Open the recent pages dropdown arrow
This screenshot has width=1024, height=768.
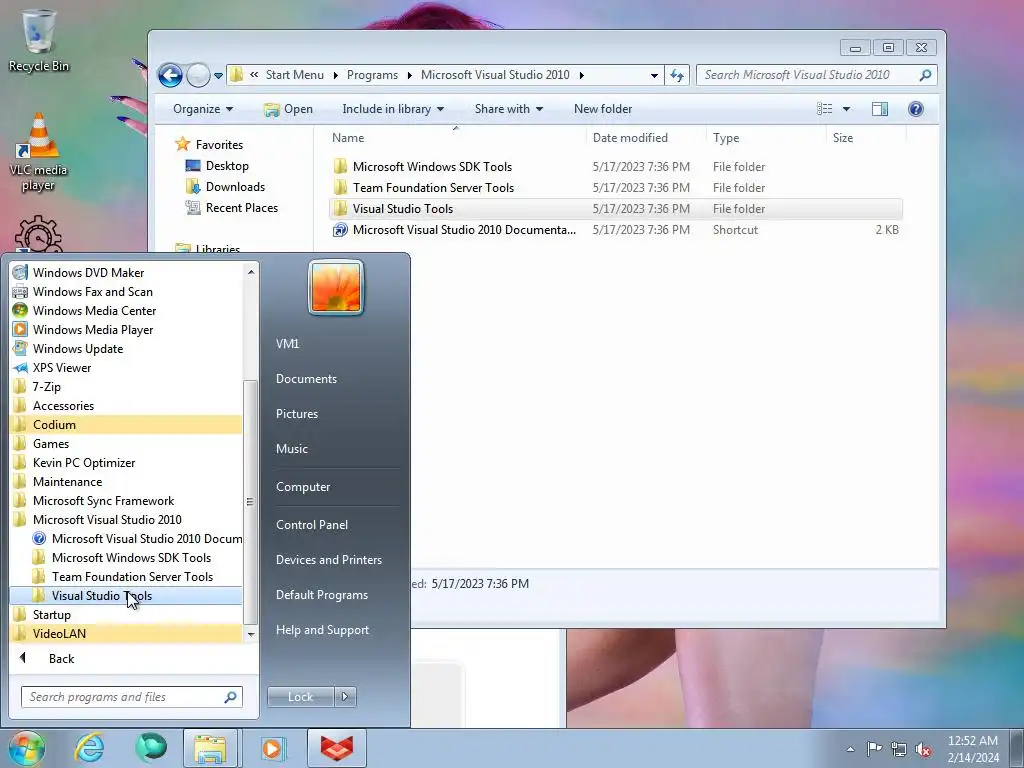pyautogui.click(x=218, y=76)
